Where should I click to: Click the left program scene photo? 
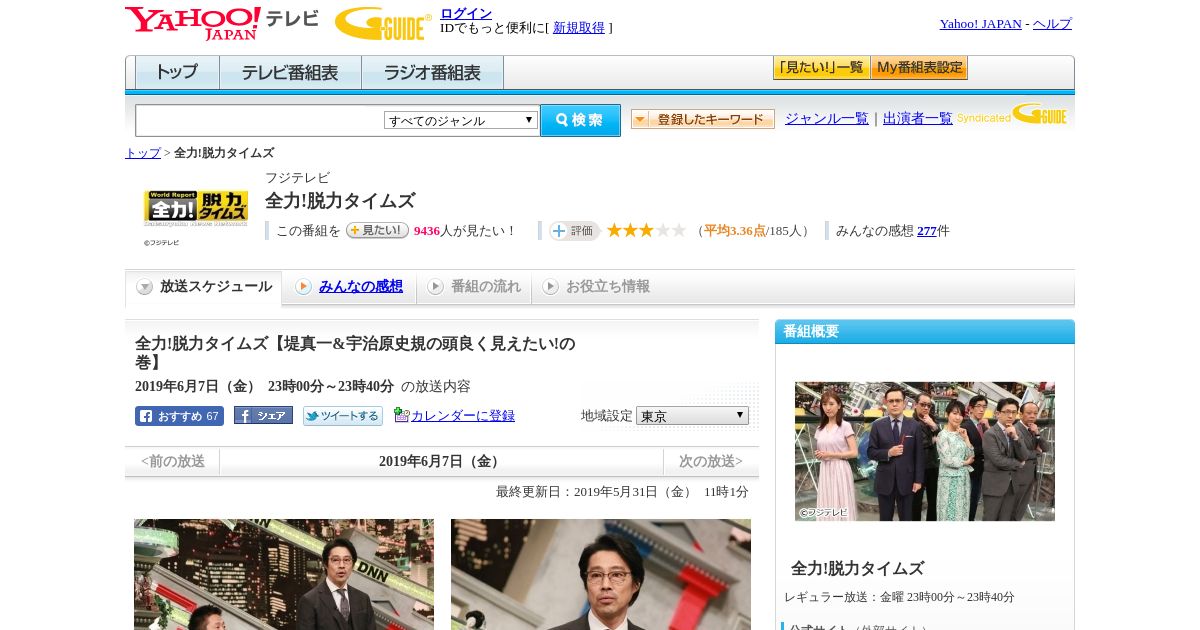click(284, 574)
